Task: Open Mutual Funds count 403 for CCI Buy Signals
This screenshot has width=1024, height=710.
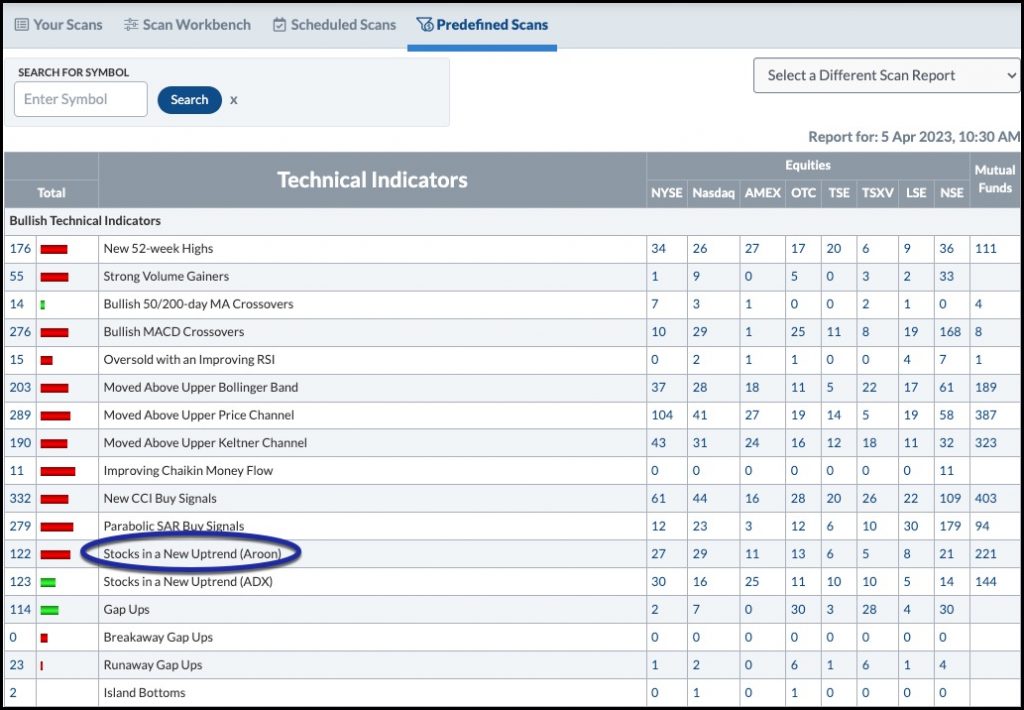Action: coord(985,499)
